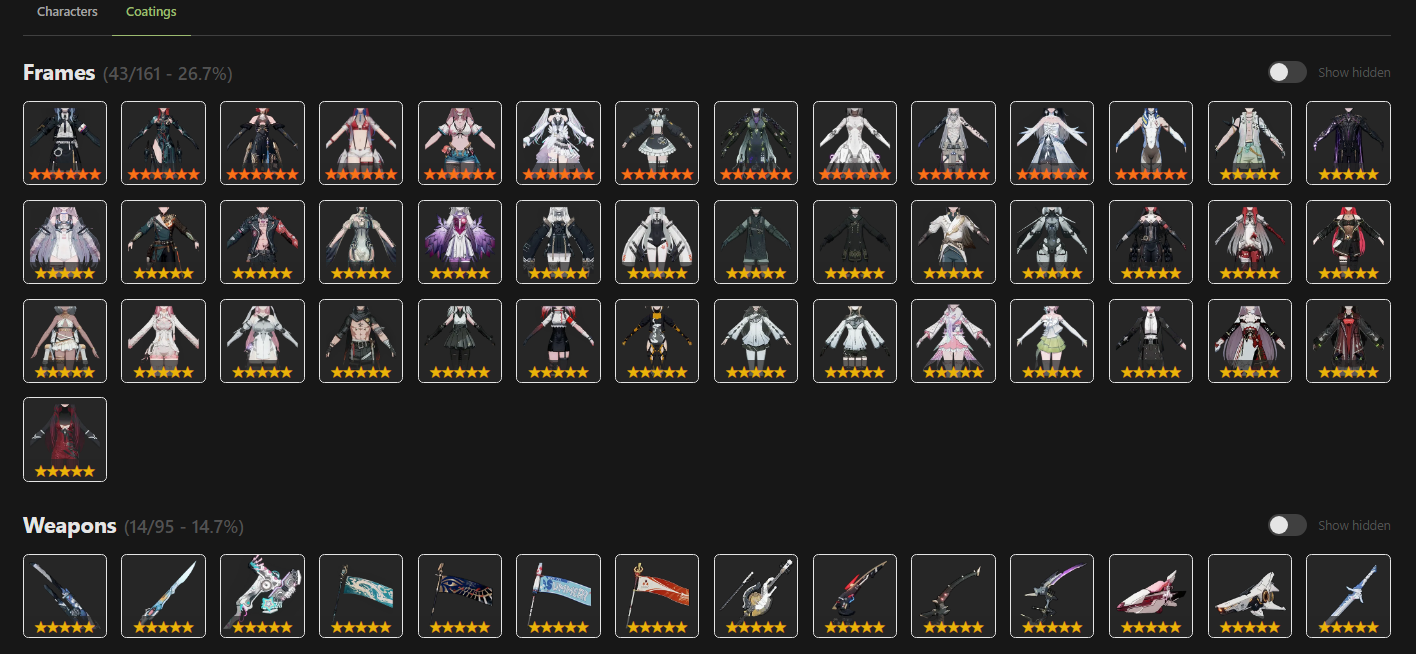Open the lone crimson-haired frame coating

click(x=65, y=440)
